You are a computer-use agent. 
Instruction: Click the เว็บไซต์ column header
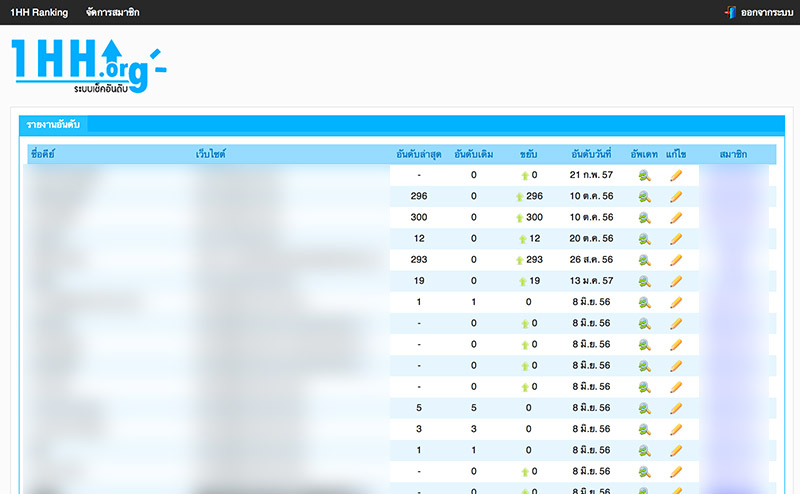click(212, 154)
